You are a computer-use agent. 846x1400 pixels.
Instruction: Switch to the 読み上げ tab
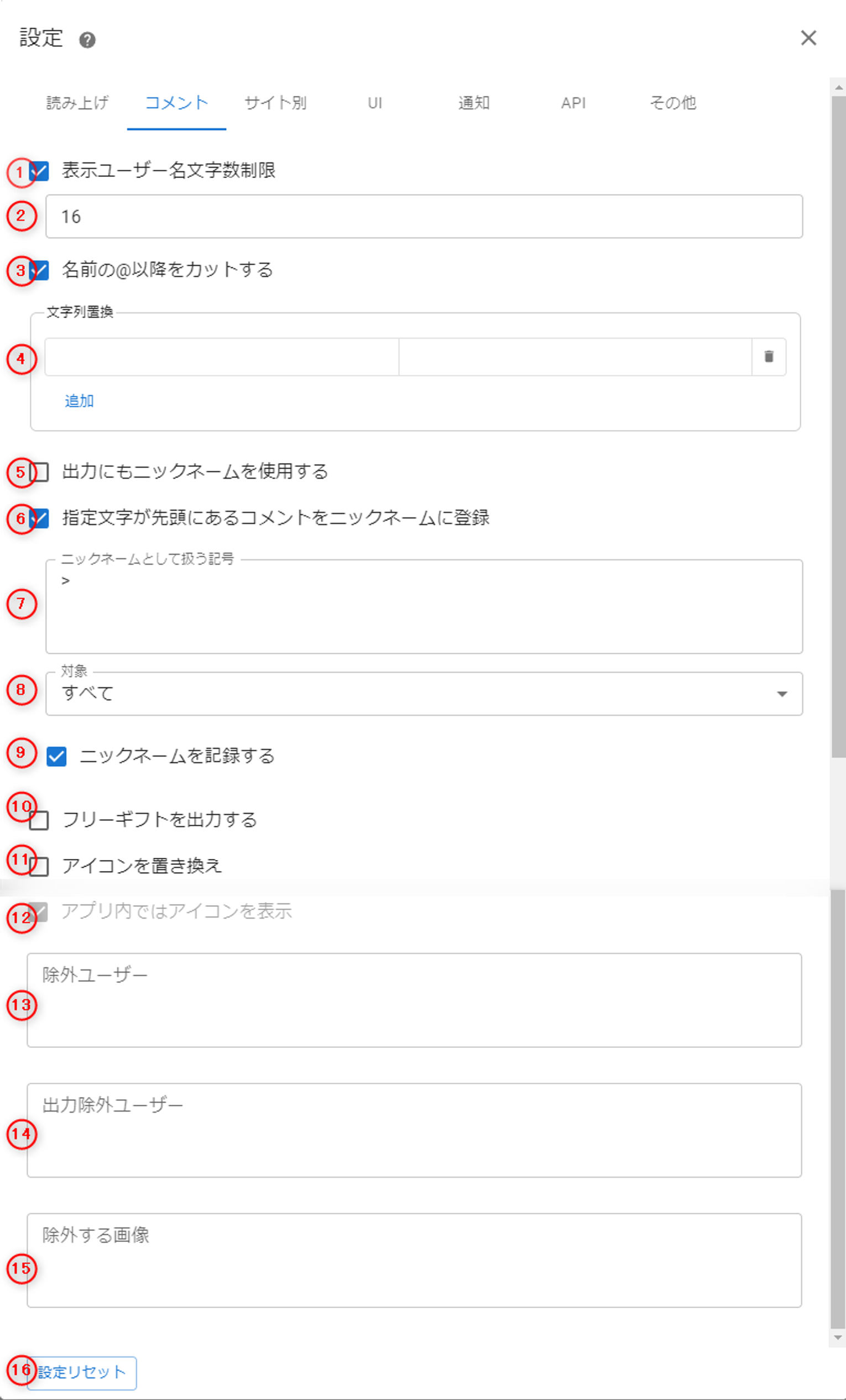77,103
